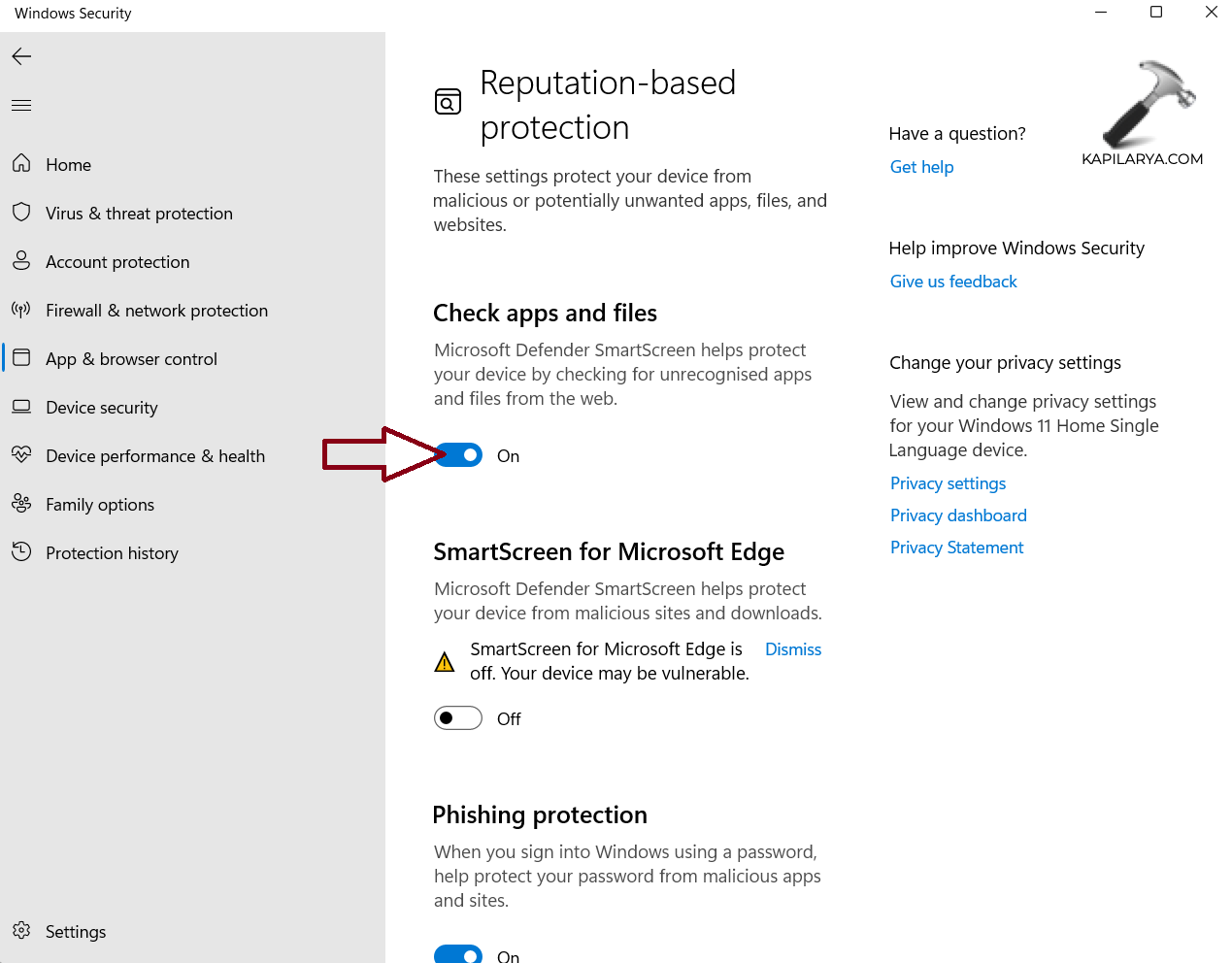The image size is (1232, 963).
Task: Turn off Check apps and files toggle
Action: tap(459, 455)
